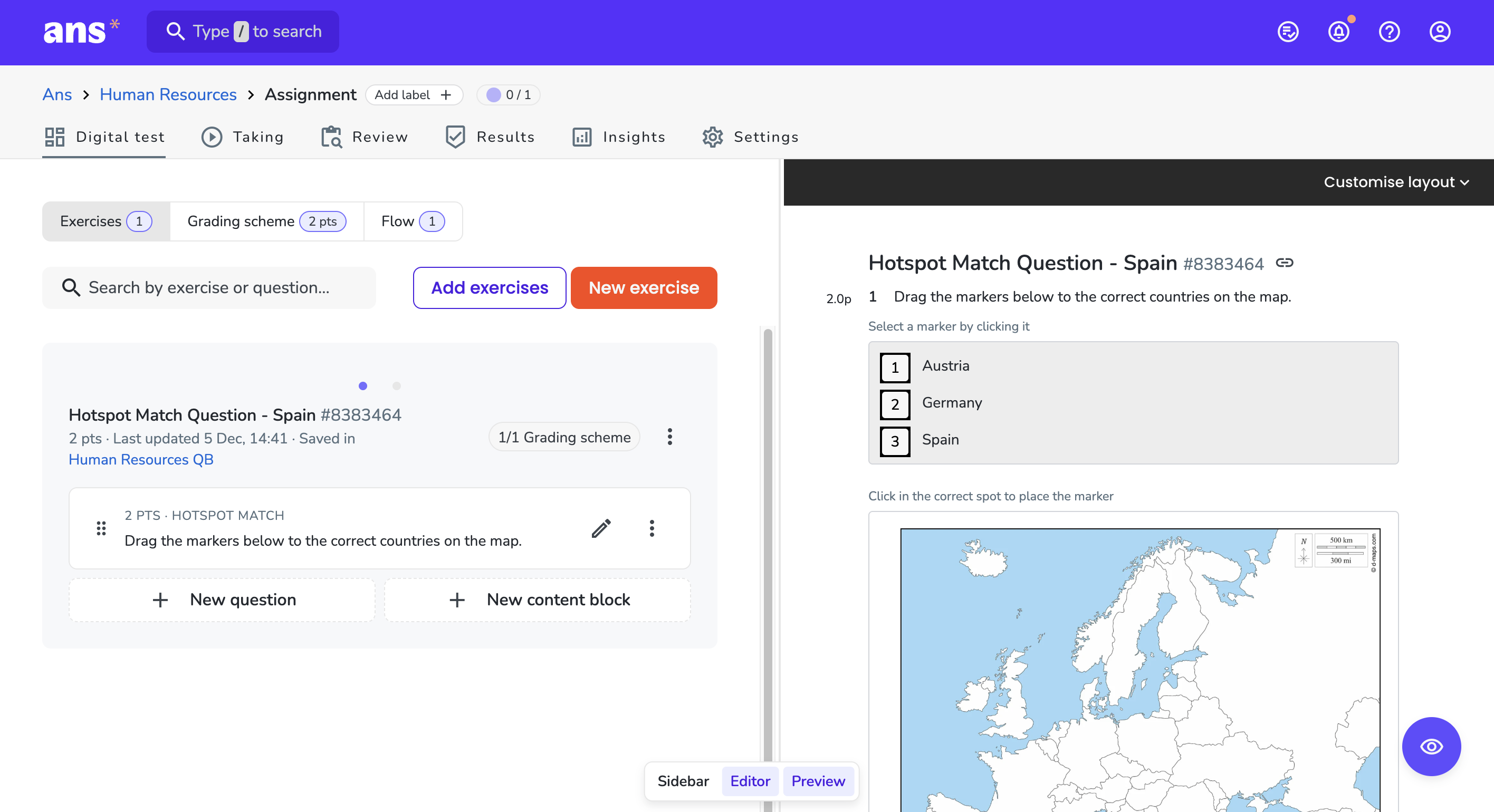The height and width of the screenshot is (812, 1494).
Task: Click the ans logo
Action: coord(81,31)
